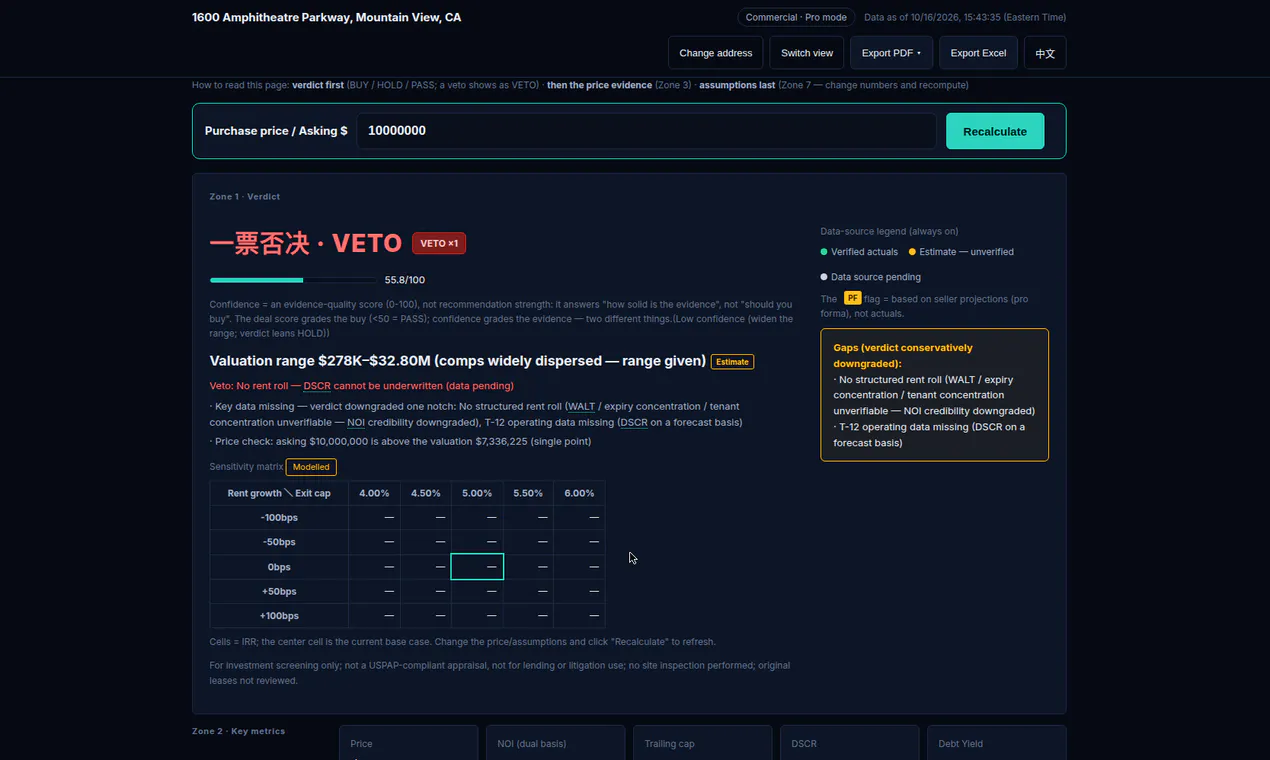Open the Price key metric card

coord(408,743)
